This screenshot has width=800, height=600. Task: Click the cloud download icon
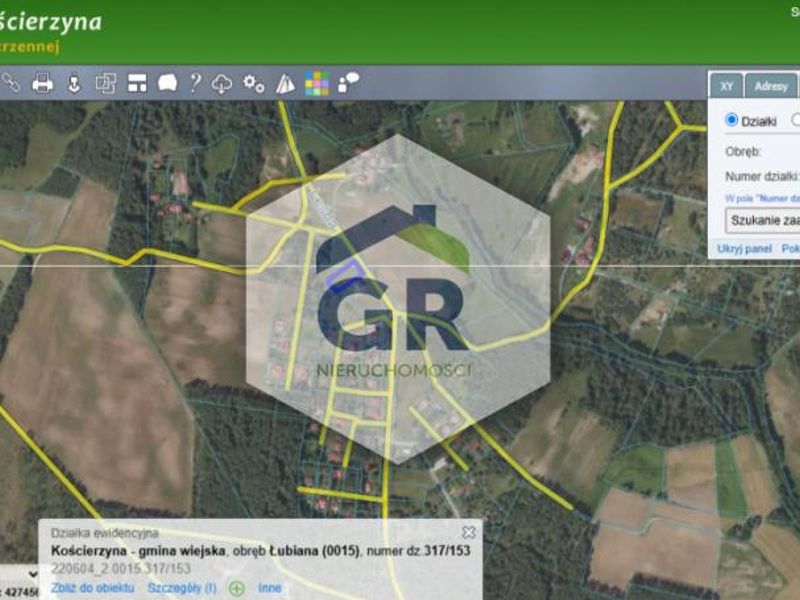tap(221, 84)
